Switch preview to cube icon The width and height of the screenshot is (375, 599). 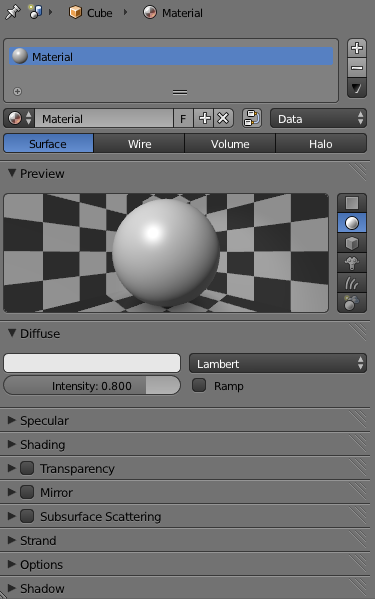(352, 243)
